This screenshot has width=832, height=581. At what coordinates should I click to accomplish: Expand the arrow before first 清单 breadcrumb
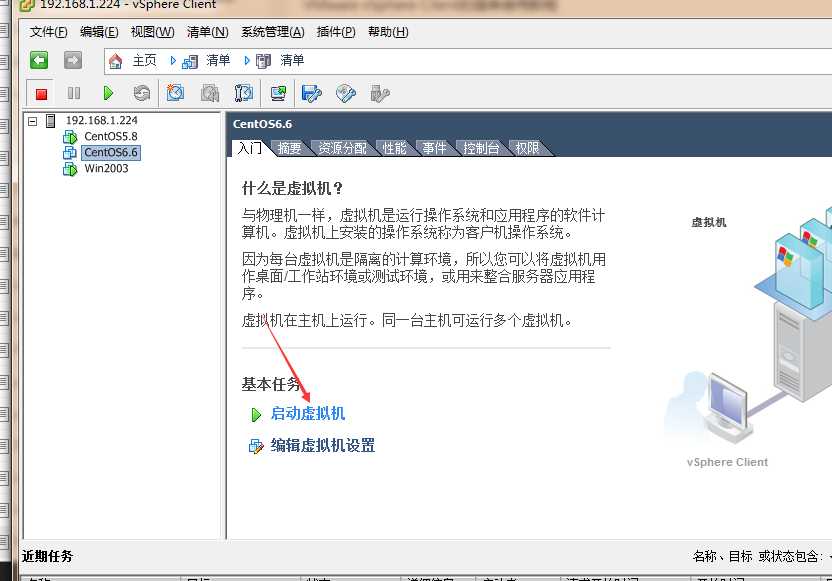[173, 61]
